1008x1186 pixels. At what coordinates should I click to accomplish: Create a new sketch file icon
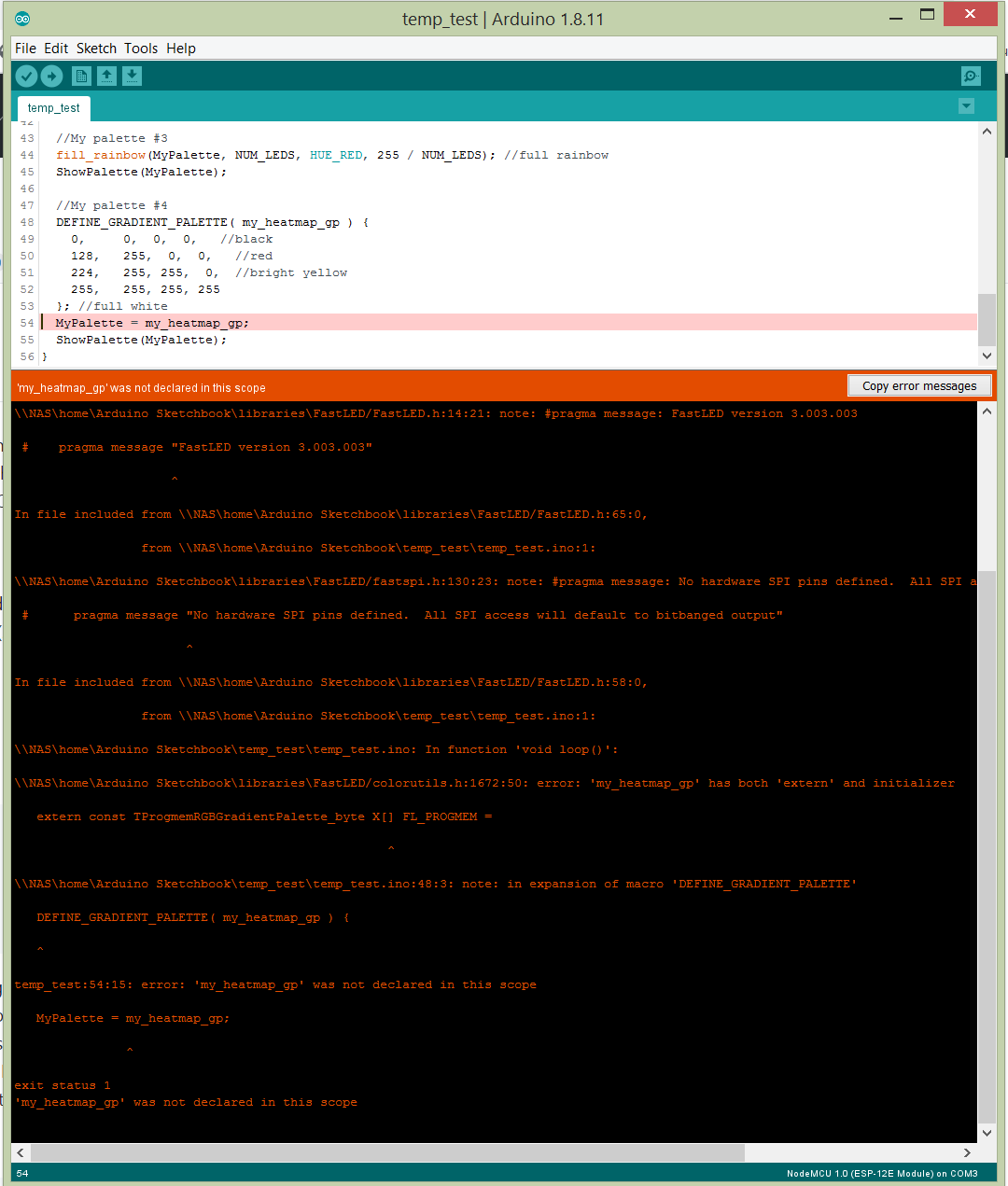(81, 77)
